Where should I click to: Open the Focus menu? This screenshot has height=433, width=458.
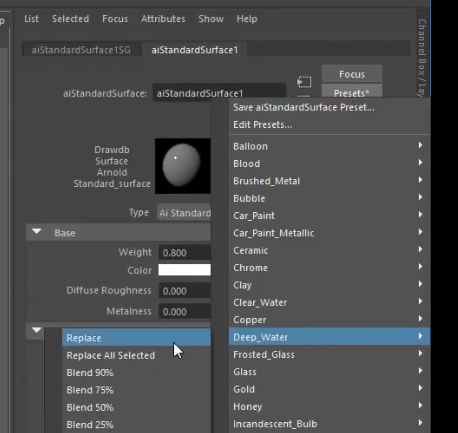point(115,19)
